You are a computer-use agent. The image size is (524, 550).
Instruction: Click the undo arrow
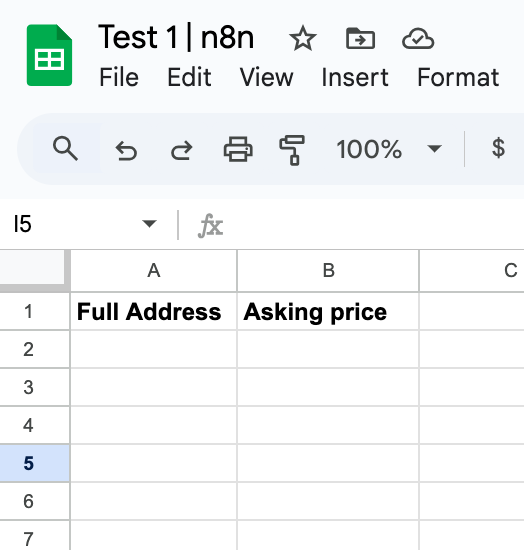tap(126, 150)
